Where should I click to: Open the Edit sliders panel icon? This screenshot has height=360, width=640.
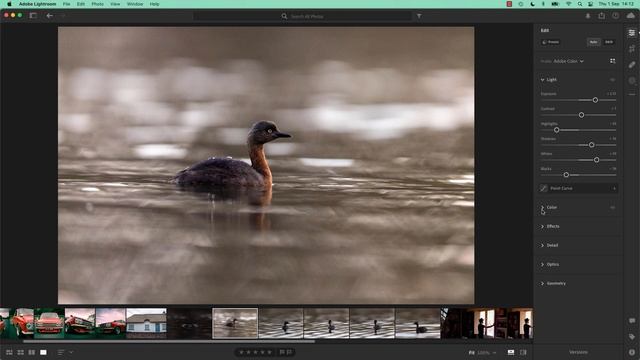(x=631, y=33)
